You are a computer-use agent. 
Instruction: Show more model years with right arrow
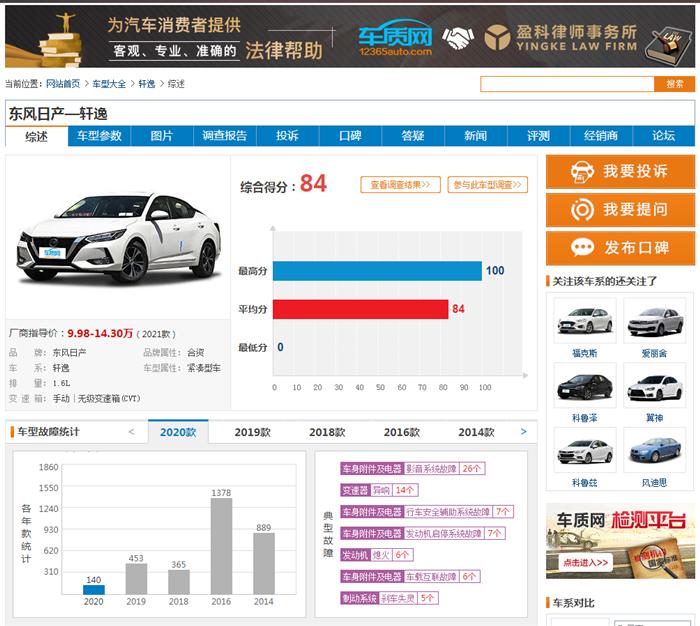tap(523, 431)
